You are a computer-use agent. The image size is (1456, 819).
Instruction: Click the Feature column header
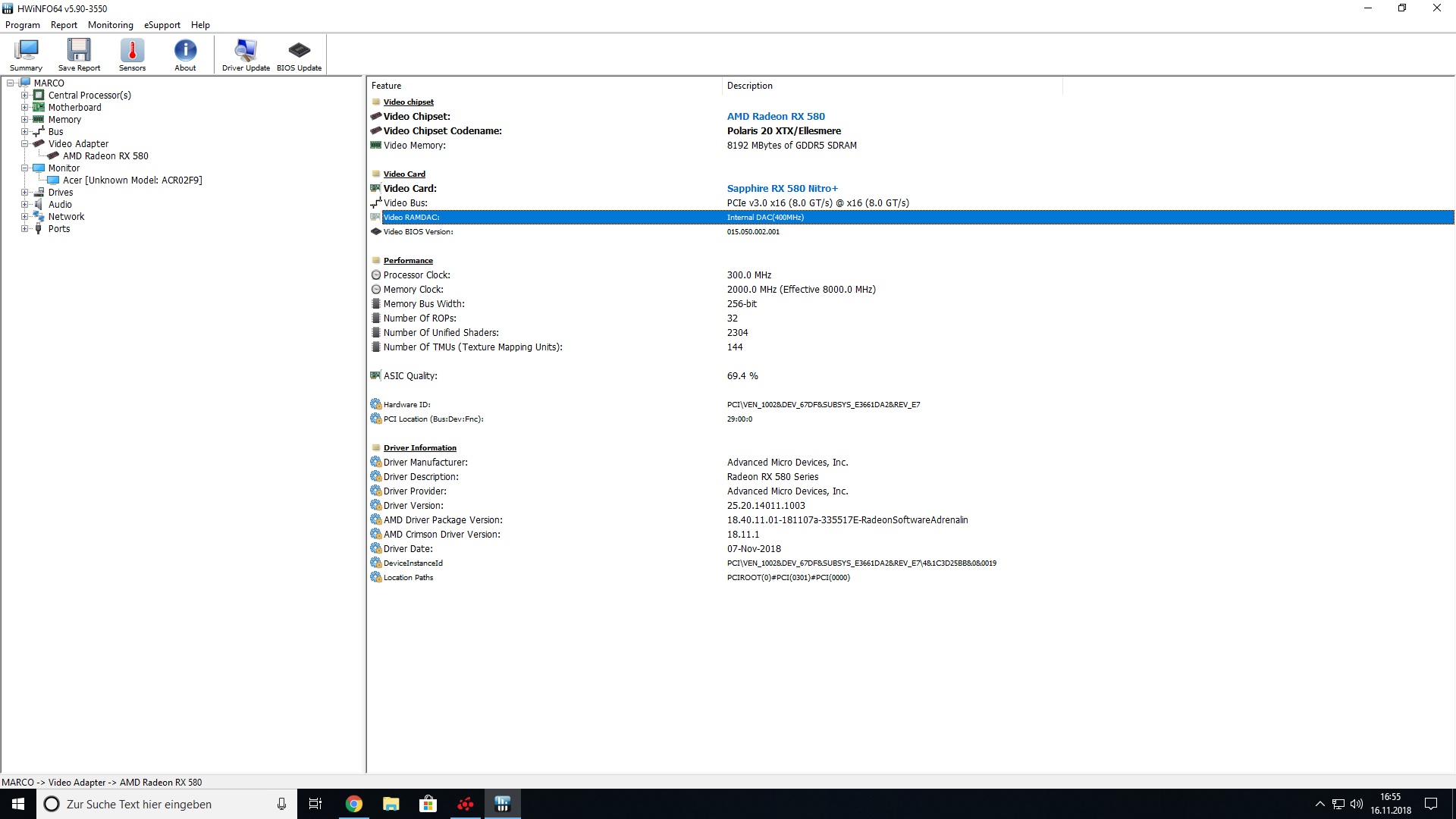click(387, 86)
